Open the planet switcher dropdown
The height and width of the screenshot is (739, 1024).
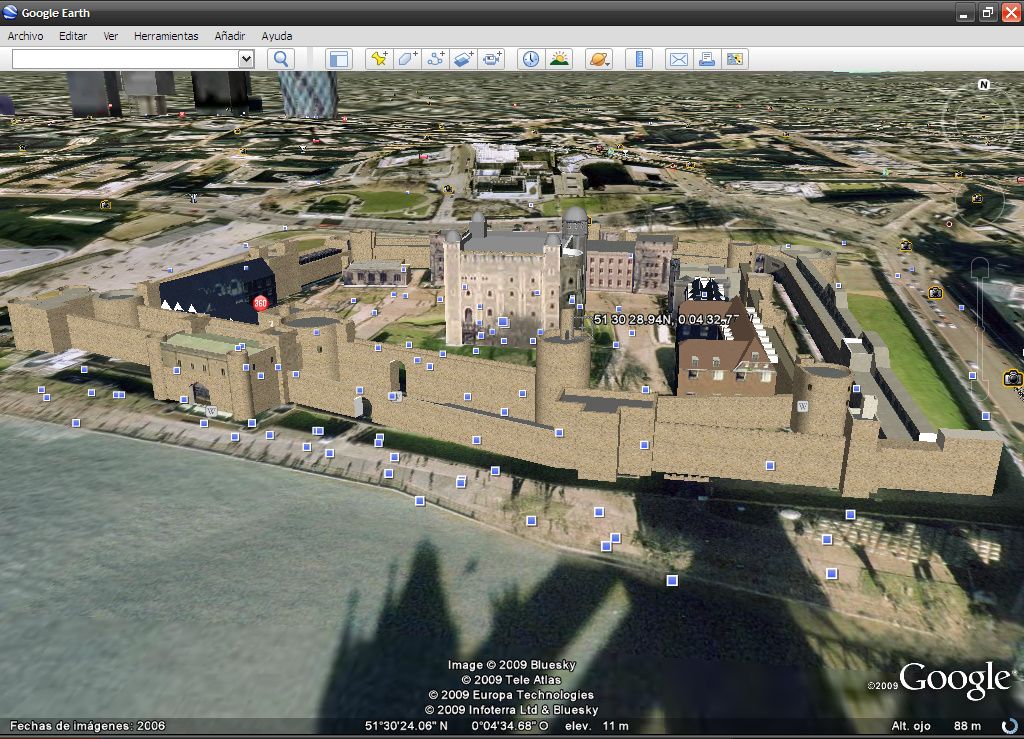click(x=599, y=59)
